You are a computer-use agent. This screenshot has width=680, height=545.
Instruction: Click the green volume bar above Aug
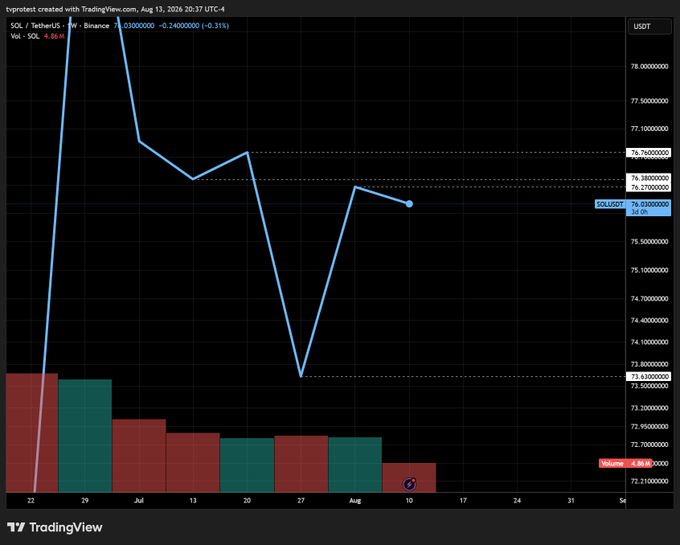355,465
